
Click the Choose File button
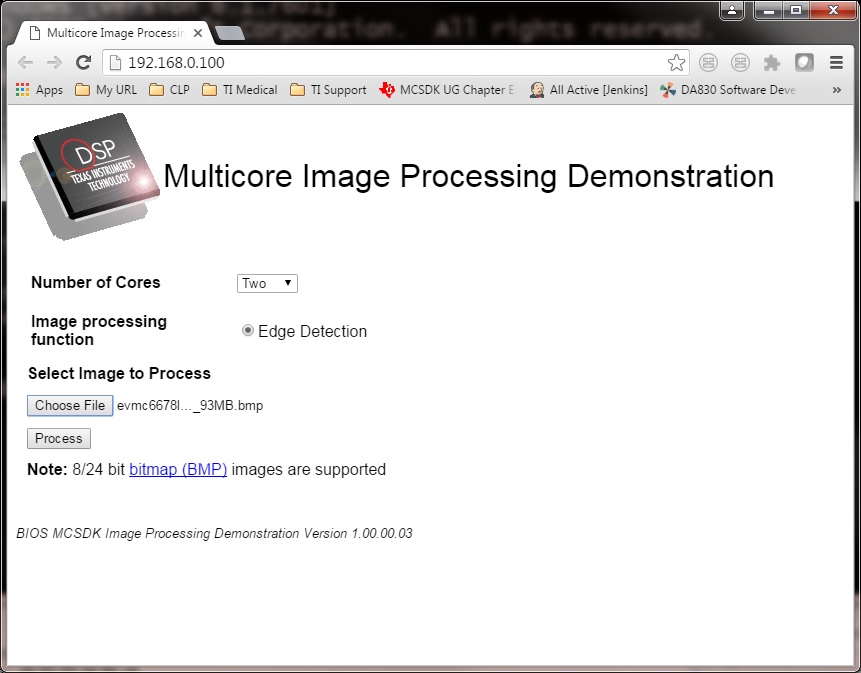point(69,406)
